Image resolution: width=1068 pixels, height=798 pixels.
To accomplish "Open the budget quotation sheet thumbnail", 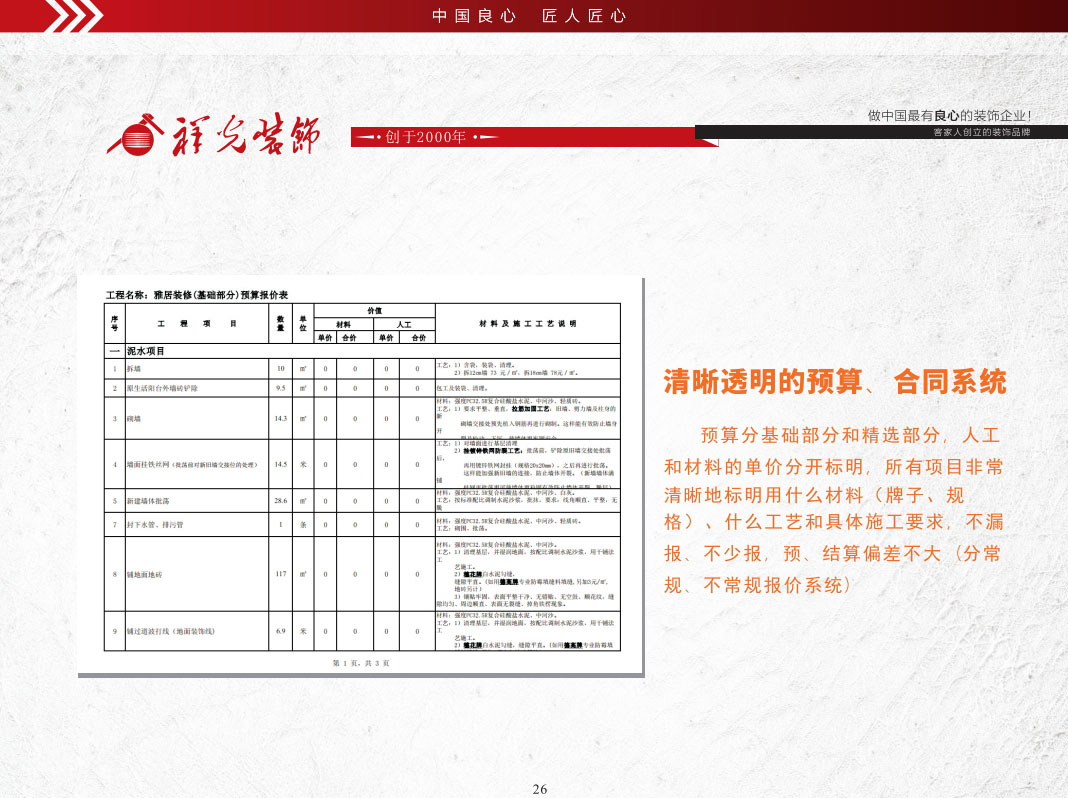I will [361, 477].
